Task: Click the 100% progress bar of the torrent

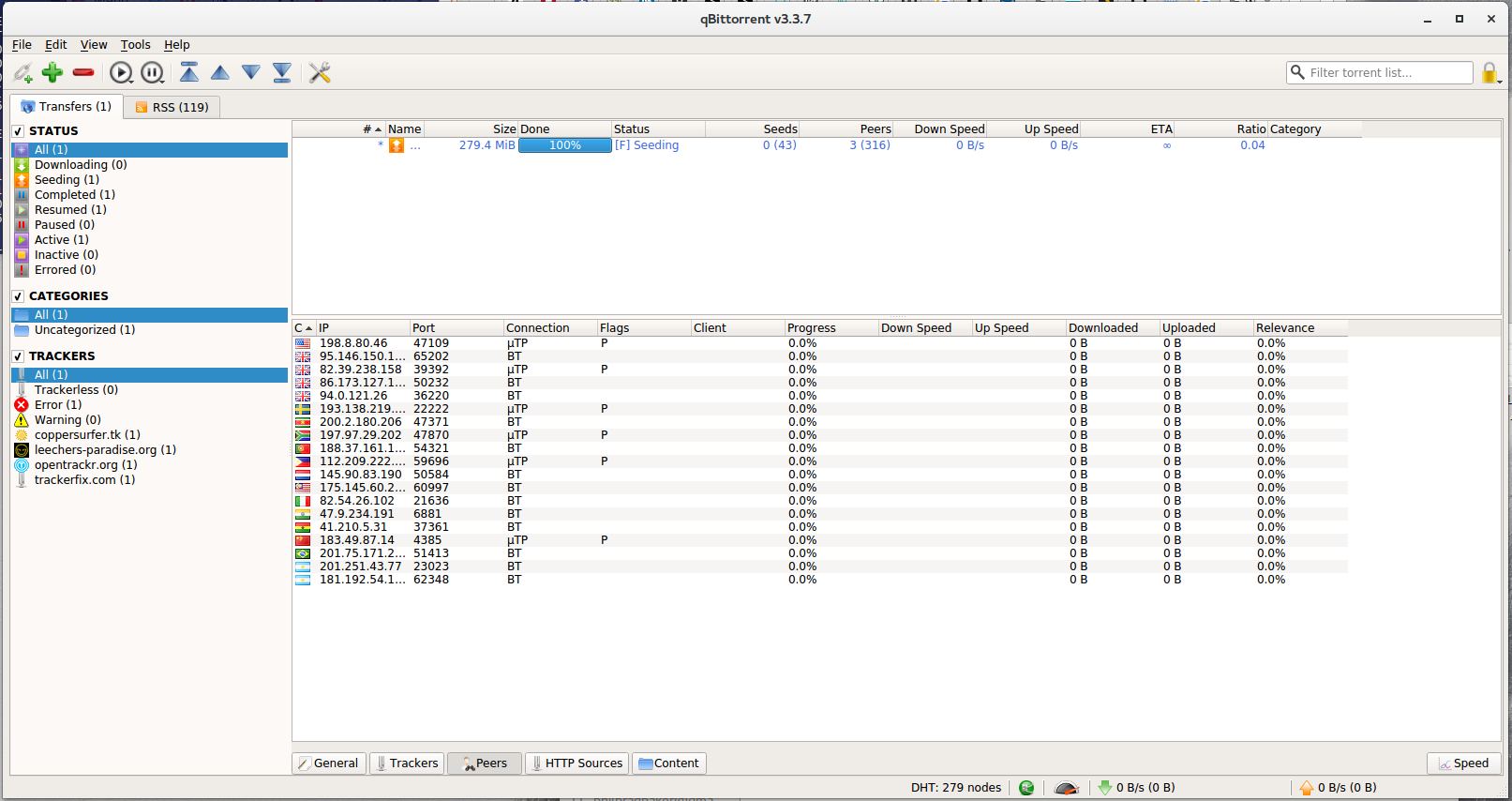Action: click(x=565, y=145)
